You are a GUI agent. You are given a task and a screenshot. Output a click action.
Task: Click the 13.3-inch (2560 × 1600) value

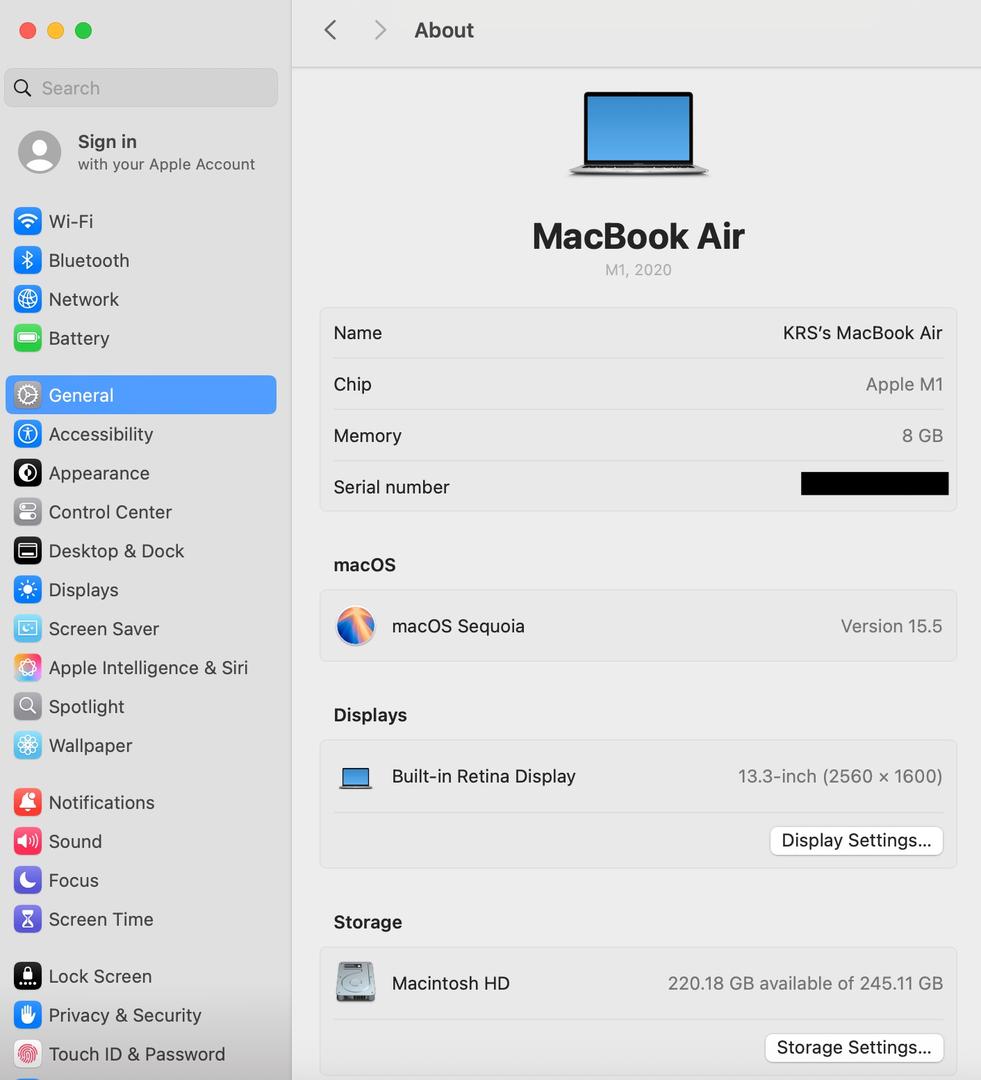tap(840, 776)
